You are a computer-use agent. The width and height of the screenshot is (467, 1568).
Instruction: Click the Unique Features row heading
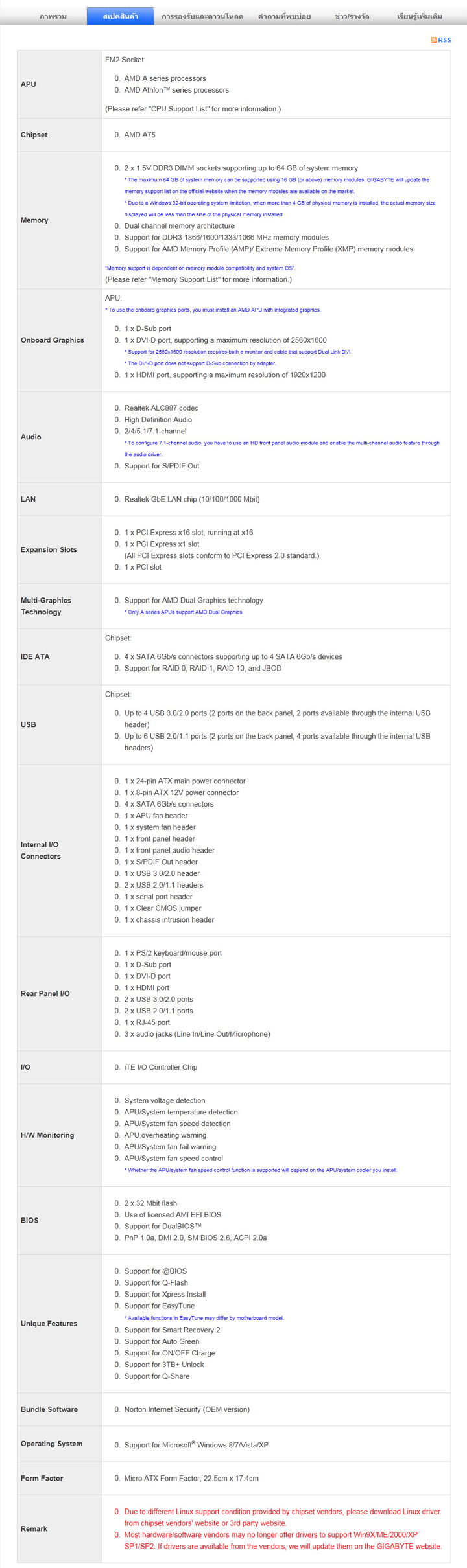pyautogui.click(x=49, y=1324)
